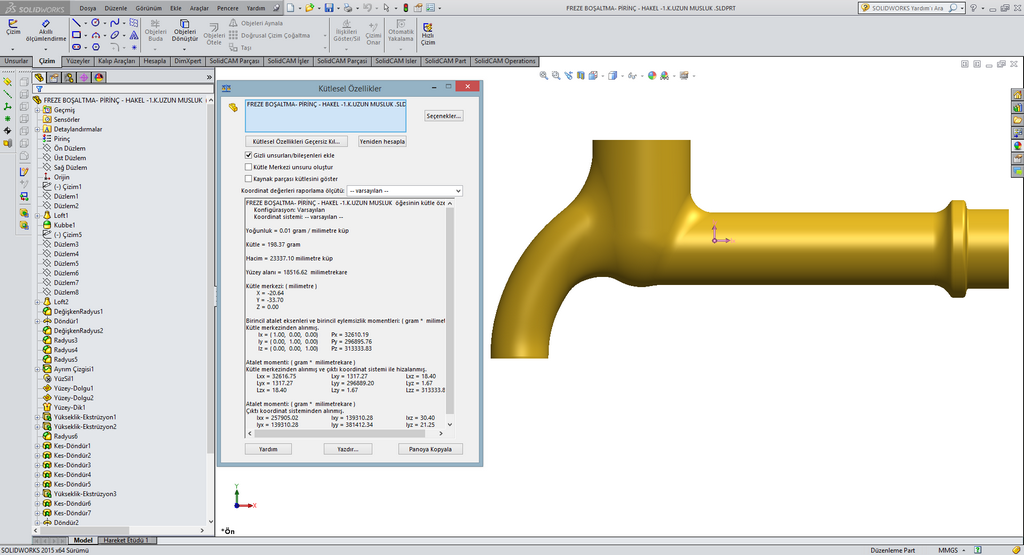Open the edit appearance color sphere icon
The image size is (1024, 555).
coord(652,75)
